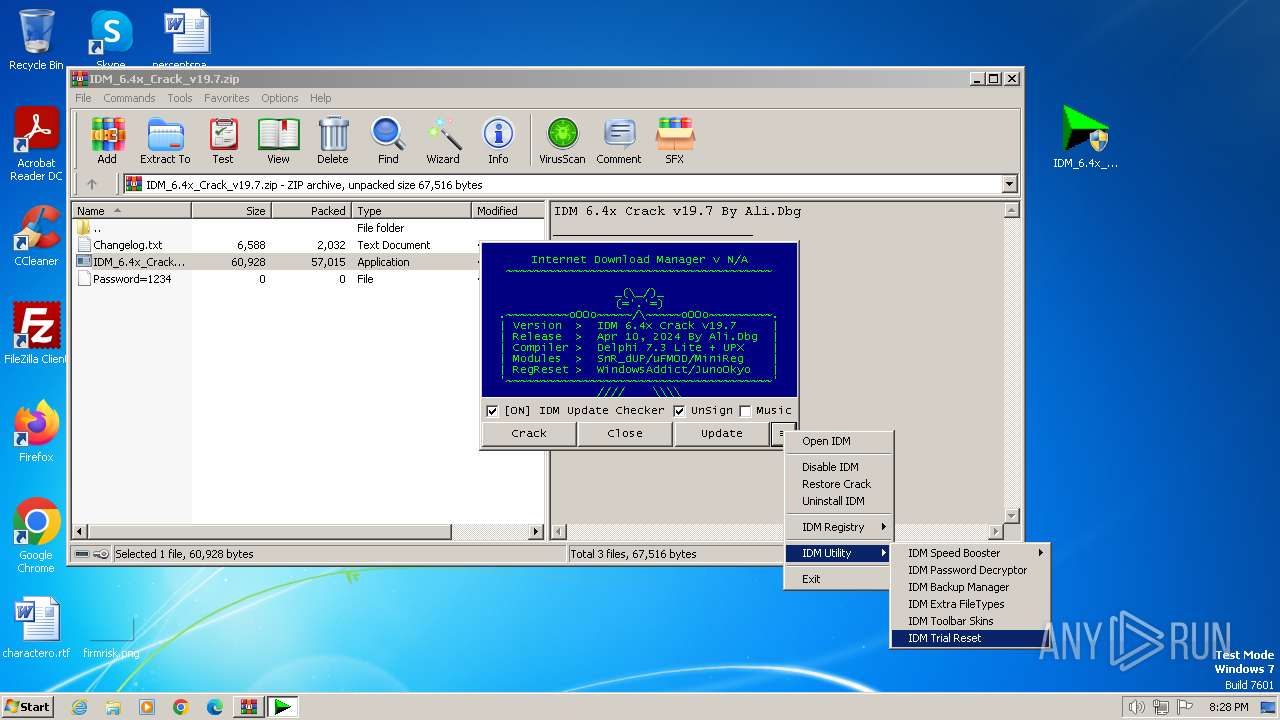Open the Wizard wand icon

443,140
